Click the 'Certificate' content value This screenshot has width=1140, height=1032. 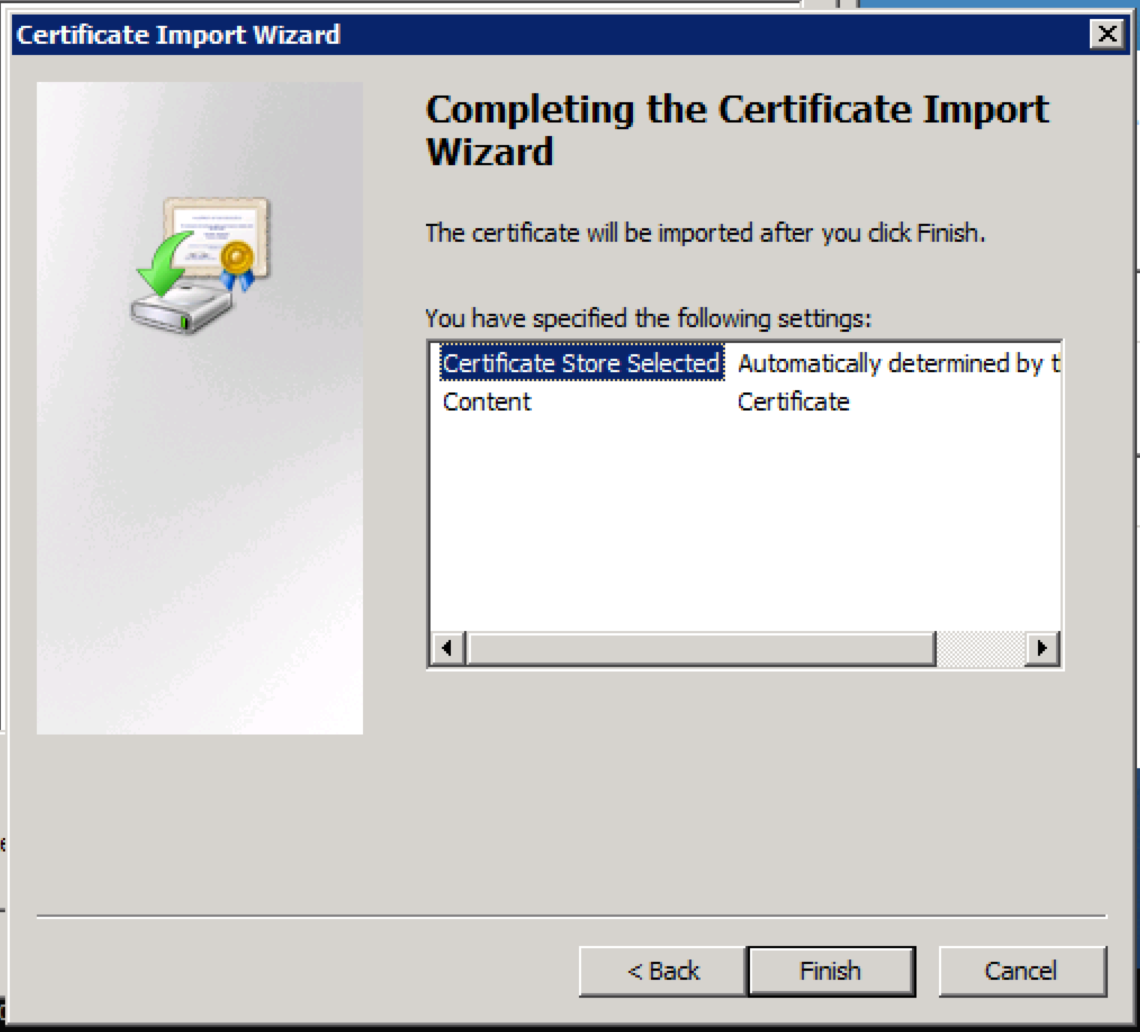(x=793, y=402)
